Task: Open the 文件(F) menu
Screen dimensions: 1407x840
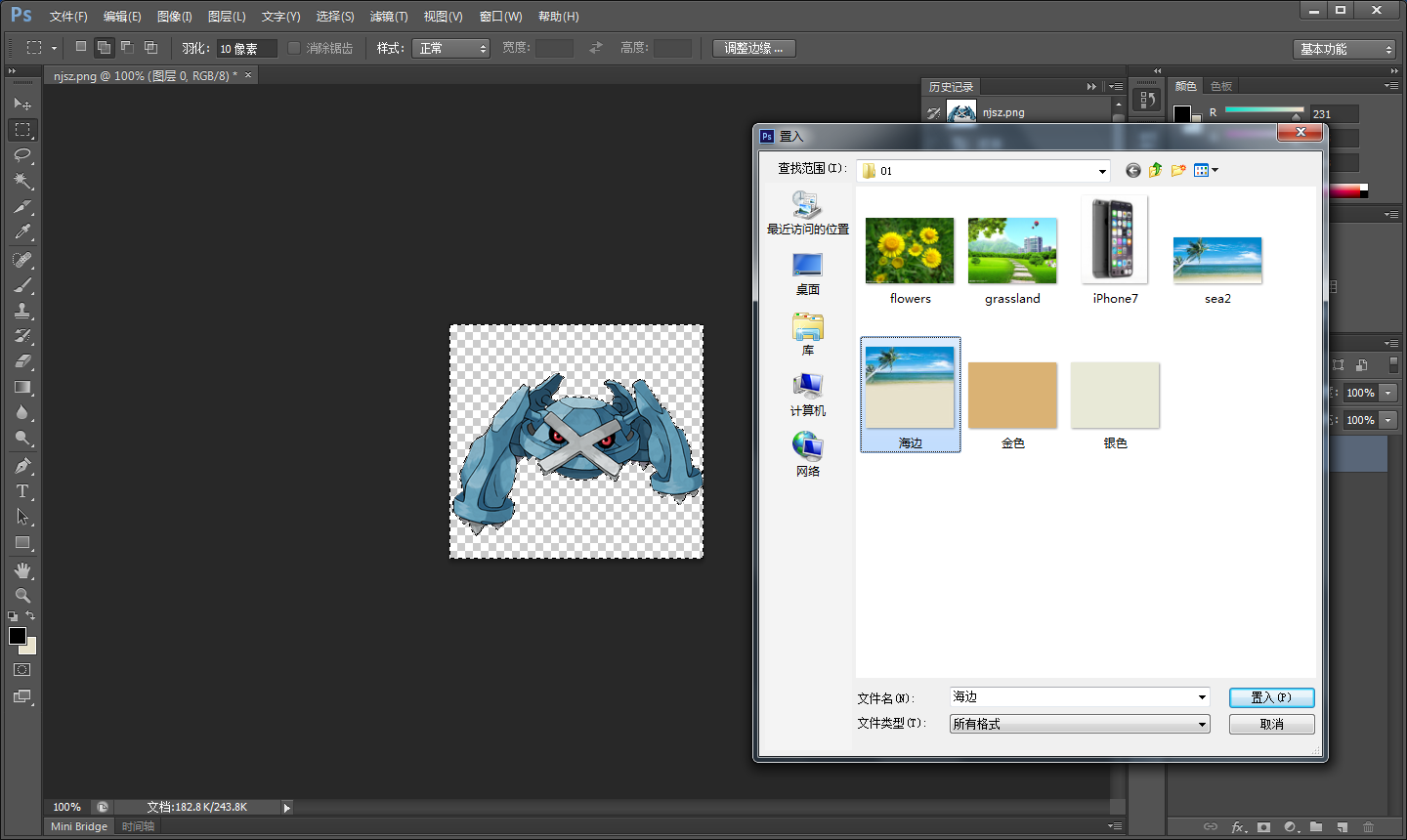Action: click(x=68, y=17)
